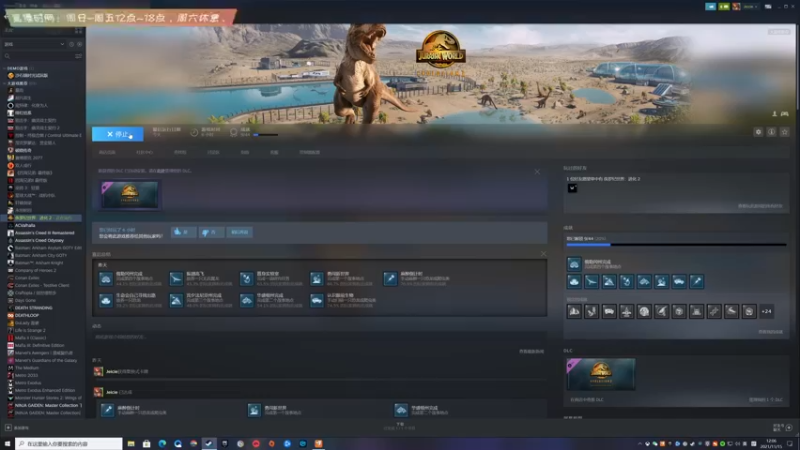The width and height of the screenshot is (800, 450).
Task: Click the locked aircraft achievement icon
Action: 627,311
